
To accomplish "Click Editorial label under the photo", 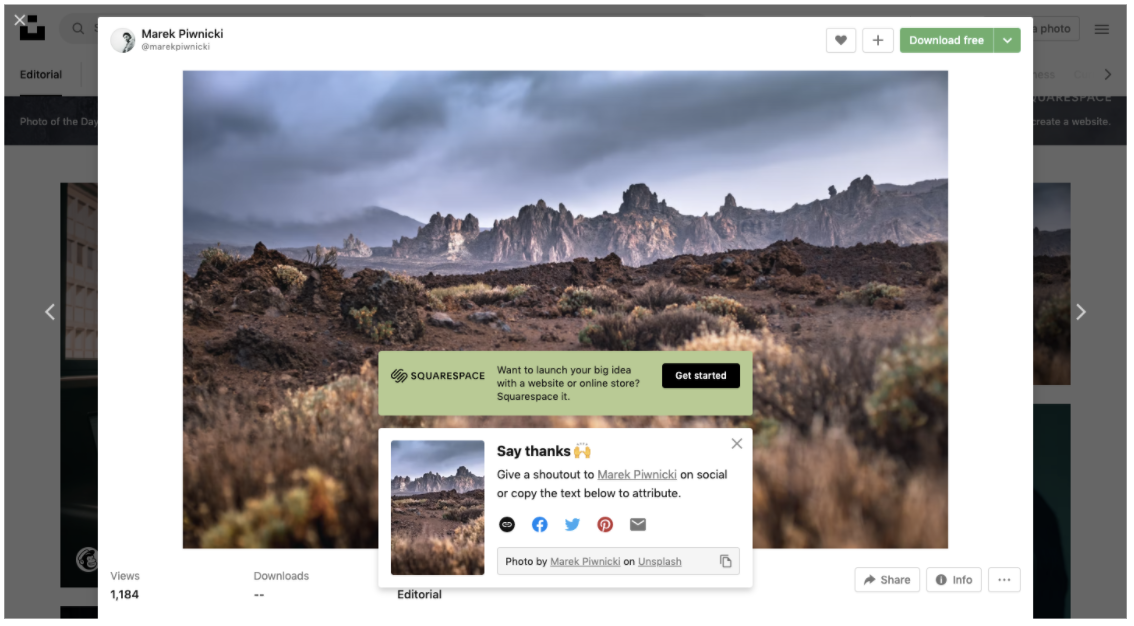I will [419, 594].
